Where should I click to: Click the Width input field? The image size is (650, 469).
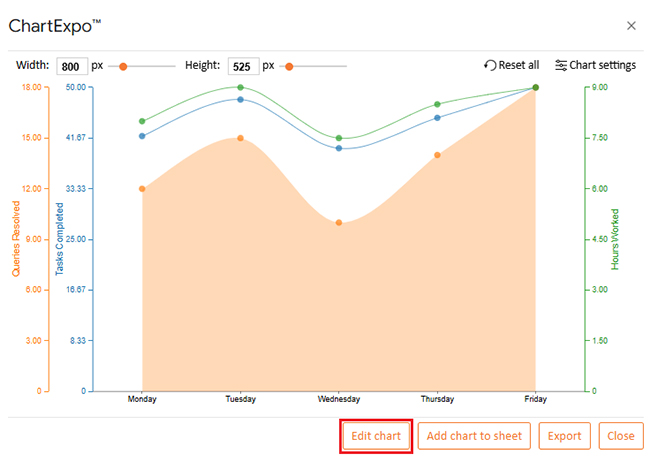[x=71, y=66]
